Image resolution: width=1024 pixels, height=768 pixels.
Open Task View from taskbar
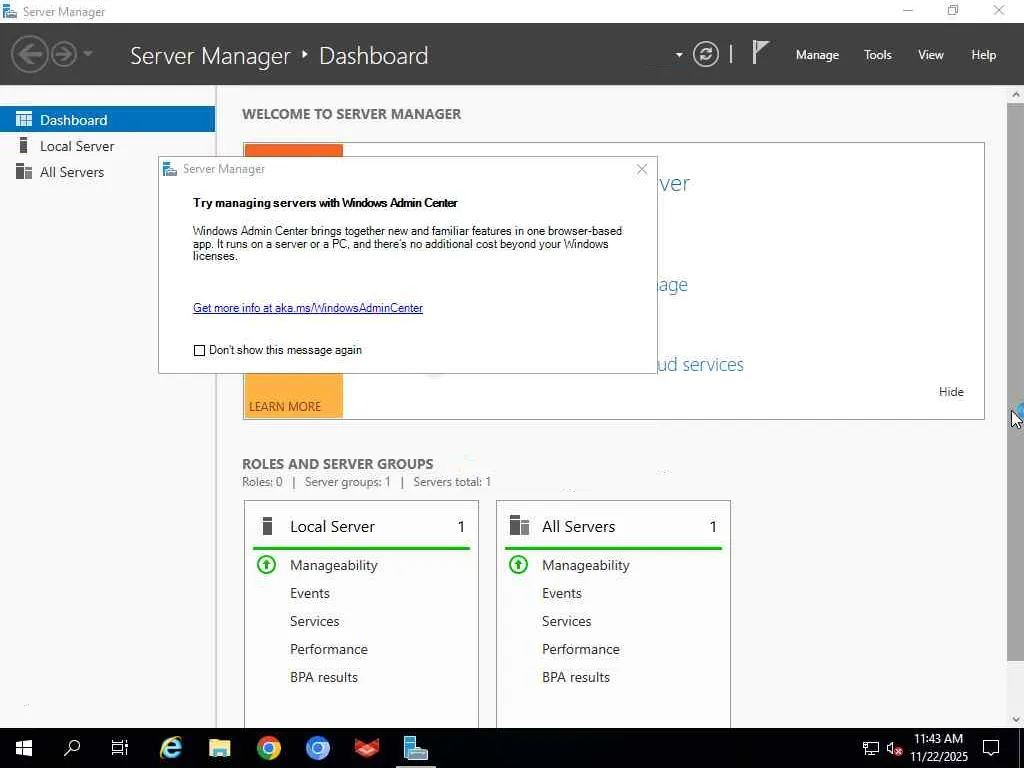[120, 748]
